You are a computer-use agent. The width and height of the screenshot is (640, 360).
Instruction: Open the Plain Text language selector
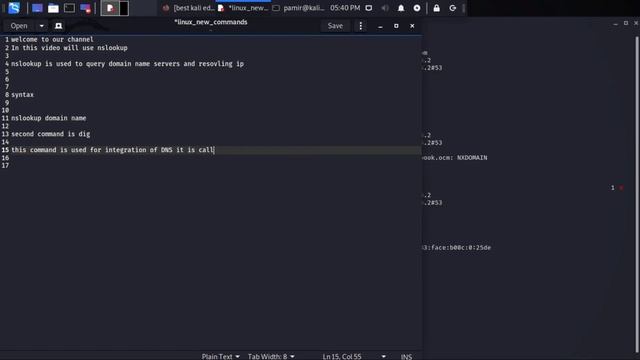pyautogui.click(x=220, y=356)
